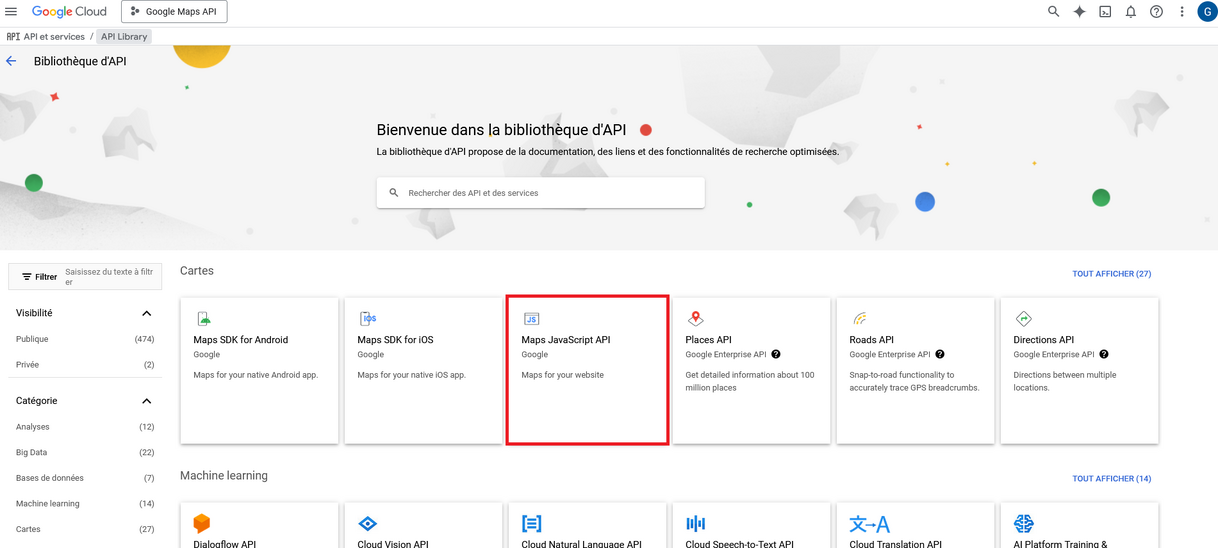Viewport: 1218px width, 548px height.
Task: Click the Filtrer filter icon
Action: pyautogui.click(x=27, y=277)
